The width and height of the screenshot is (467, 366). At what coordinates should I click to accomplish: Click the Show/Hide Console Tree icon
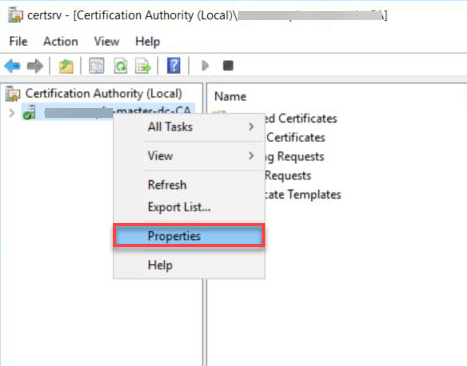[97, 66]
